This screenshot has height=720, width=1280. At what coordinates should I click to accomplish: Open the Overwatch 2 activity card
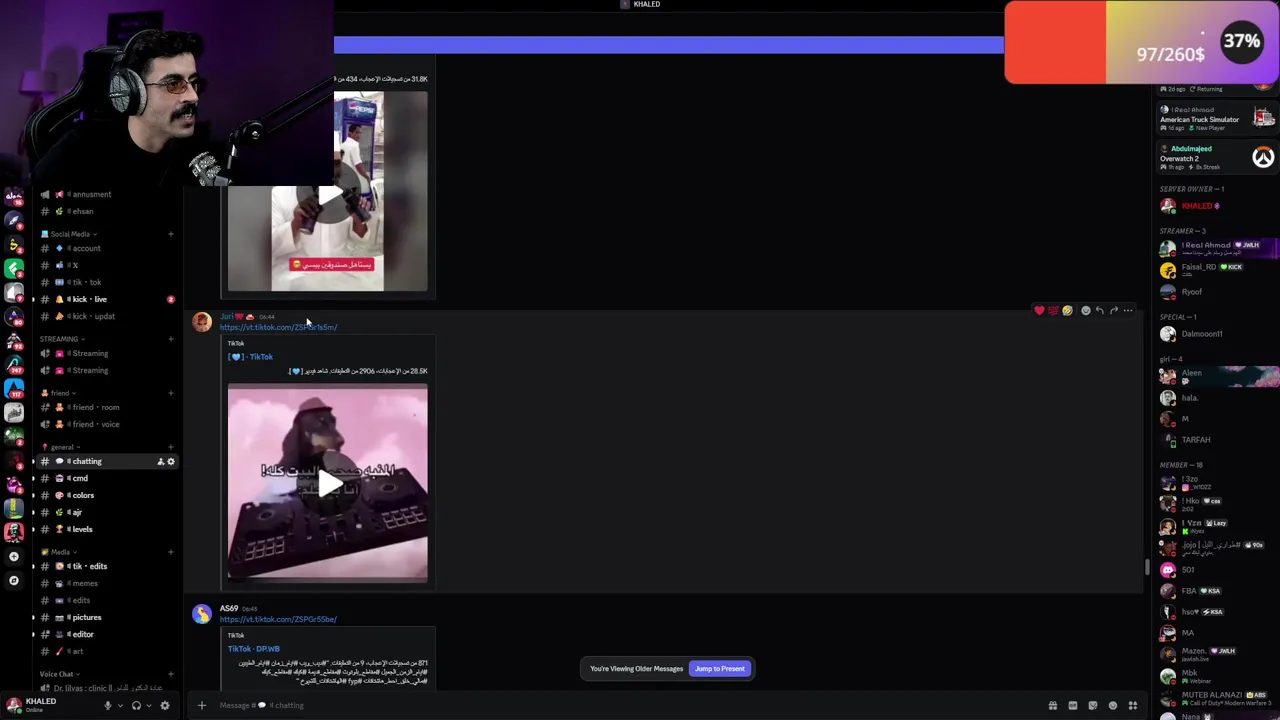[1215, 158]
